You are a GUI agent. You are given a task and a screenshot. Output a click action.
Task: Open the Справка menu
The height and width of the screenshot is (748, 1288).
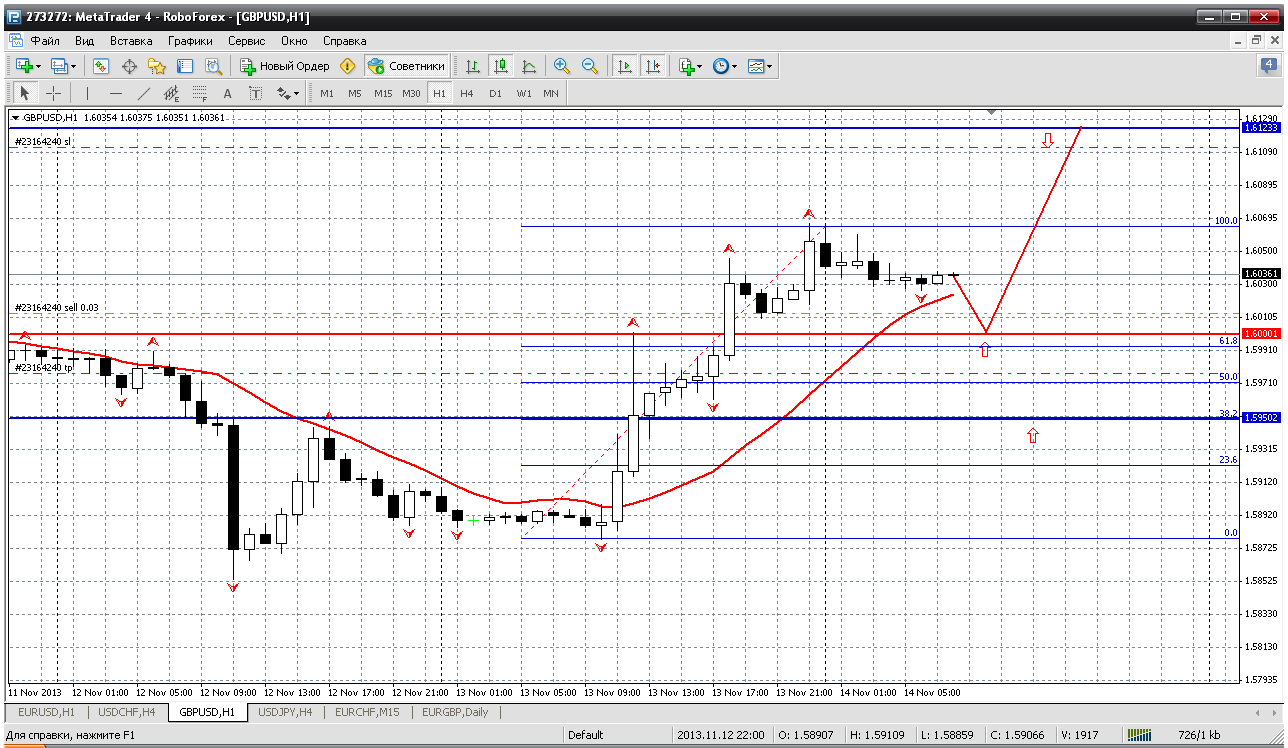click(x=345, y=41)
